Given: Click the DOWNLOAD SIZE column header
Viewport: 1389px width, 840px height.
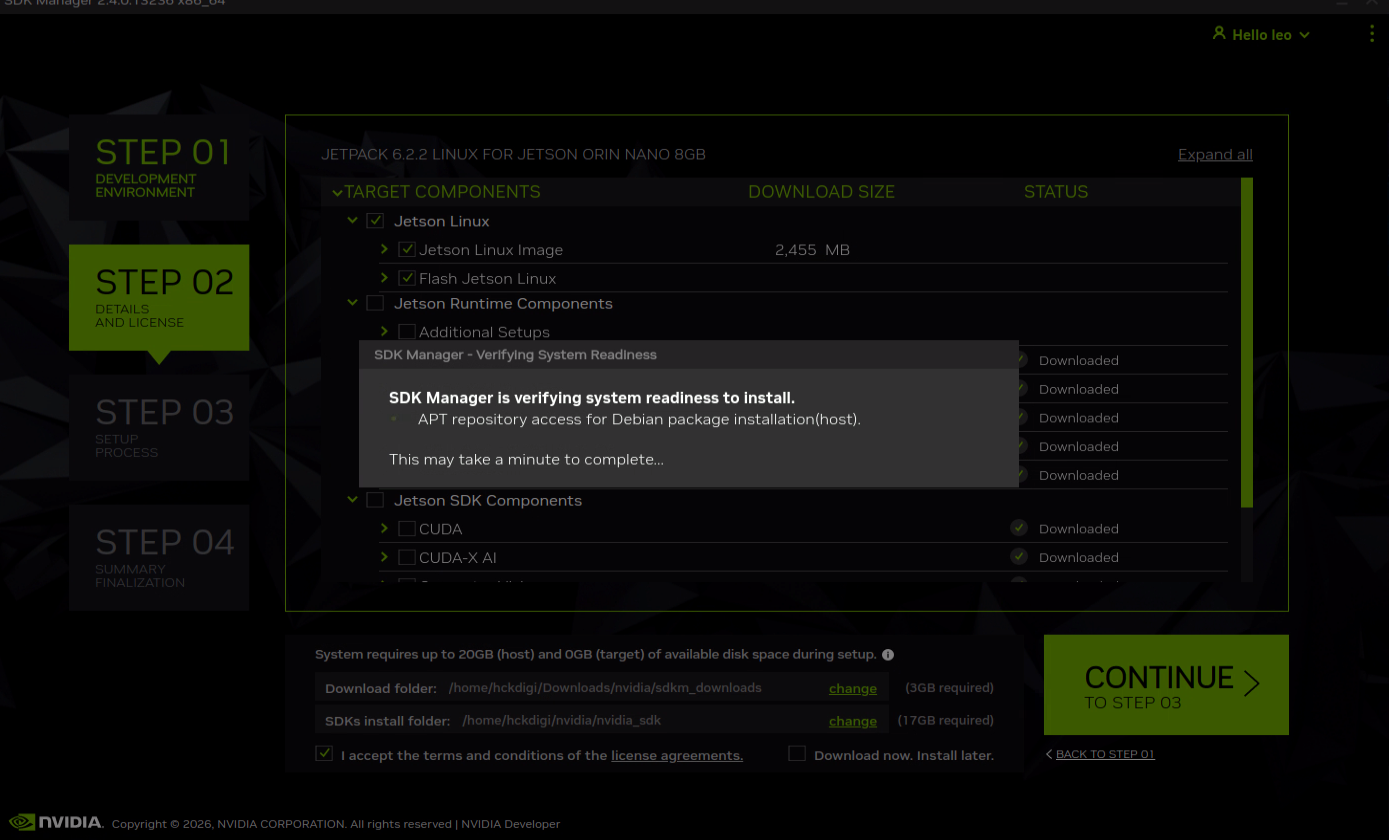Looking at the screenshot, I should coord(821,192).
